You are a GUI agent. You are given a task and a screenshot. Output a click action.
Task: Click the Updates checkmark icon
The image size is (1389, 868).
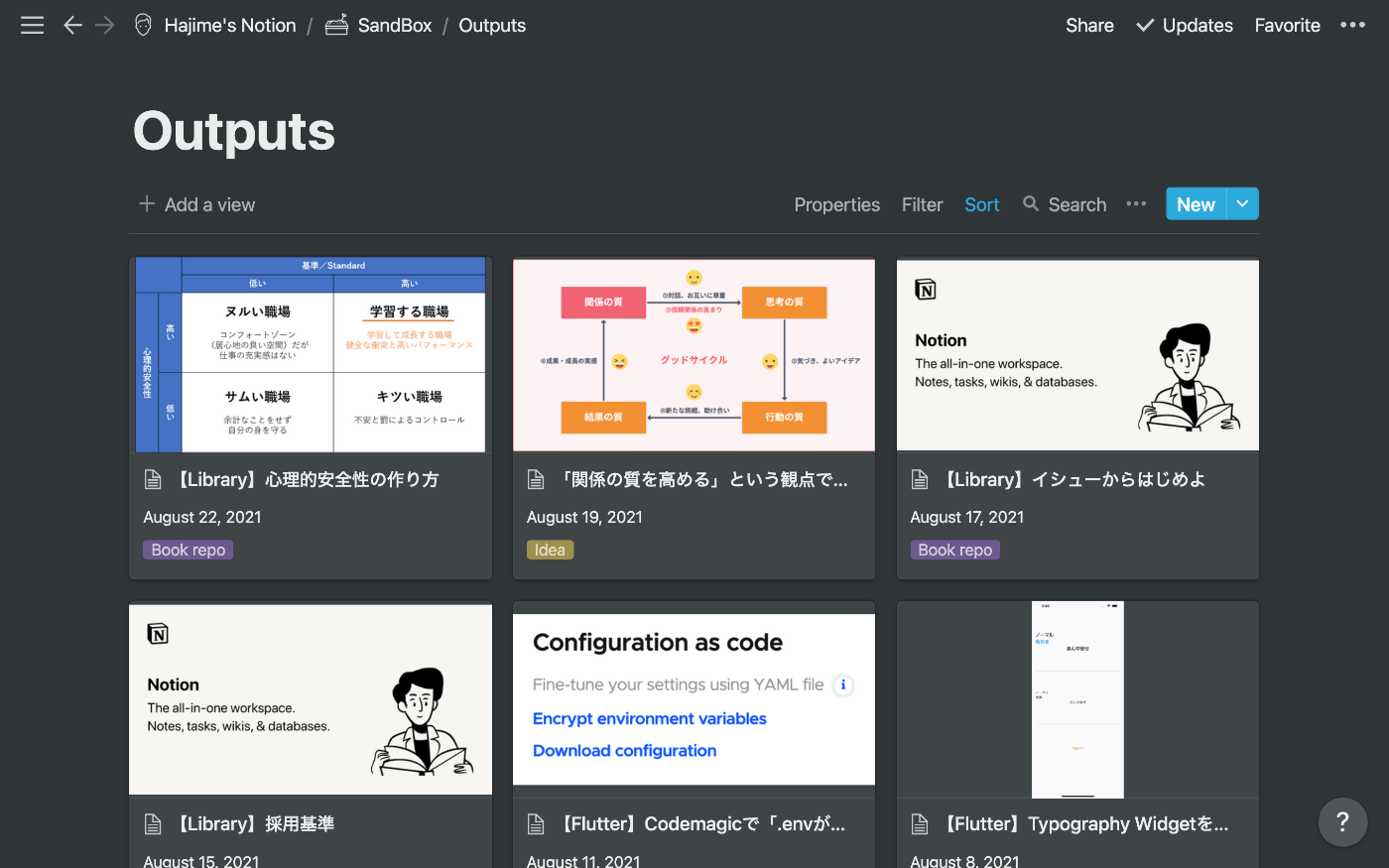click(1145, 26)
